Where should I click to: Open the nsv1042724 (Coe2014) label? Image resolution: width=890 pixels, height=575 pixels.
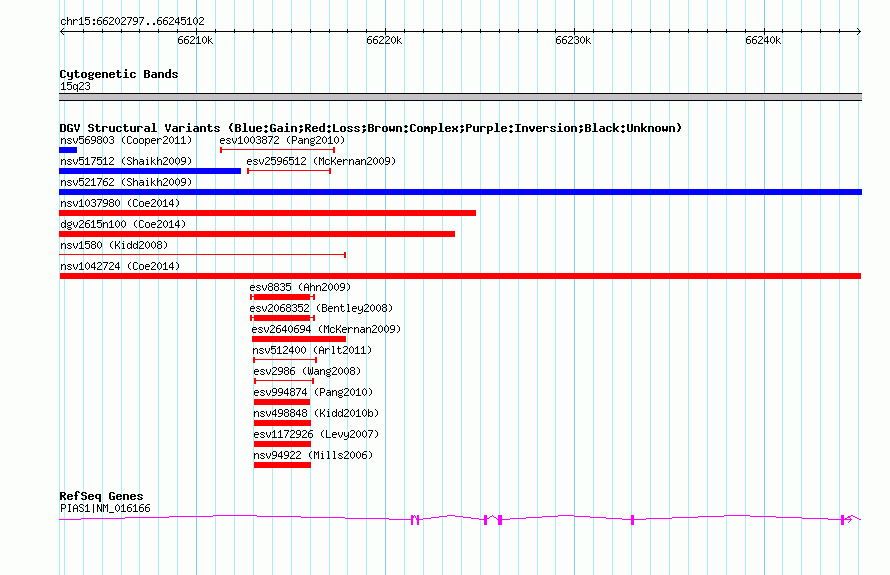120,266
